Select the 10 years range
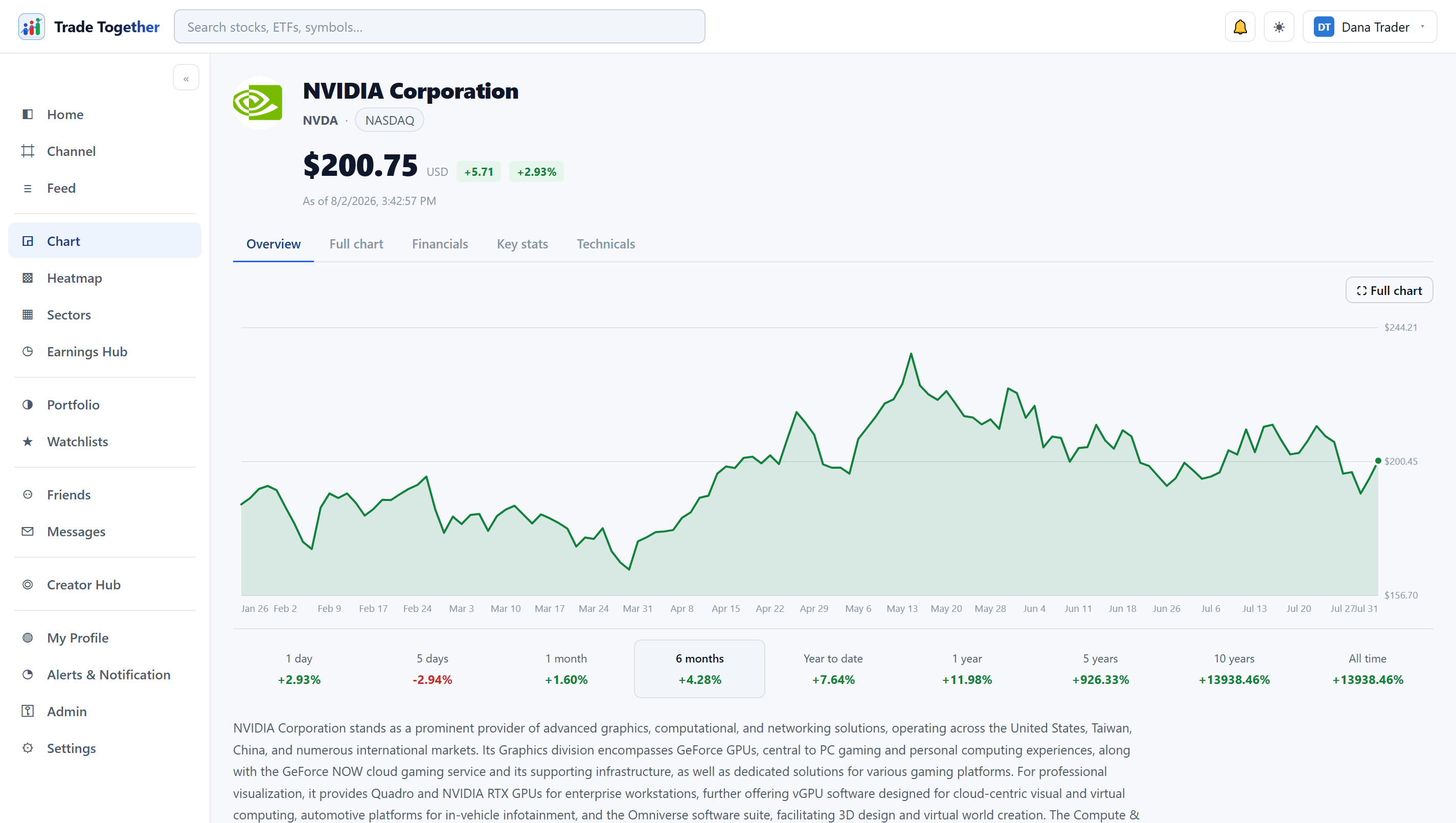1456x823 pixels. point(1234,669)
